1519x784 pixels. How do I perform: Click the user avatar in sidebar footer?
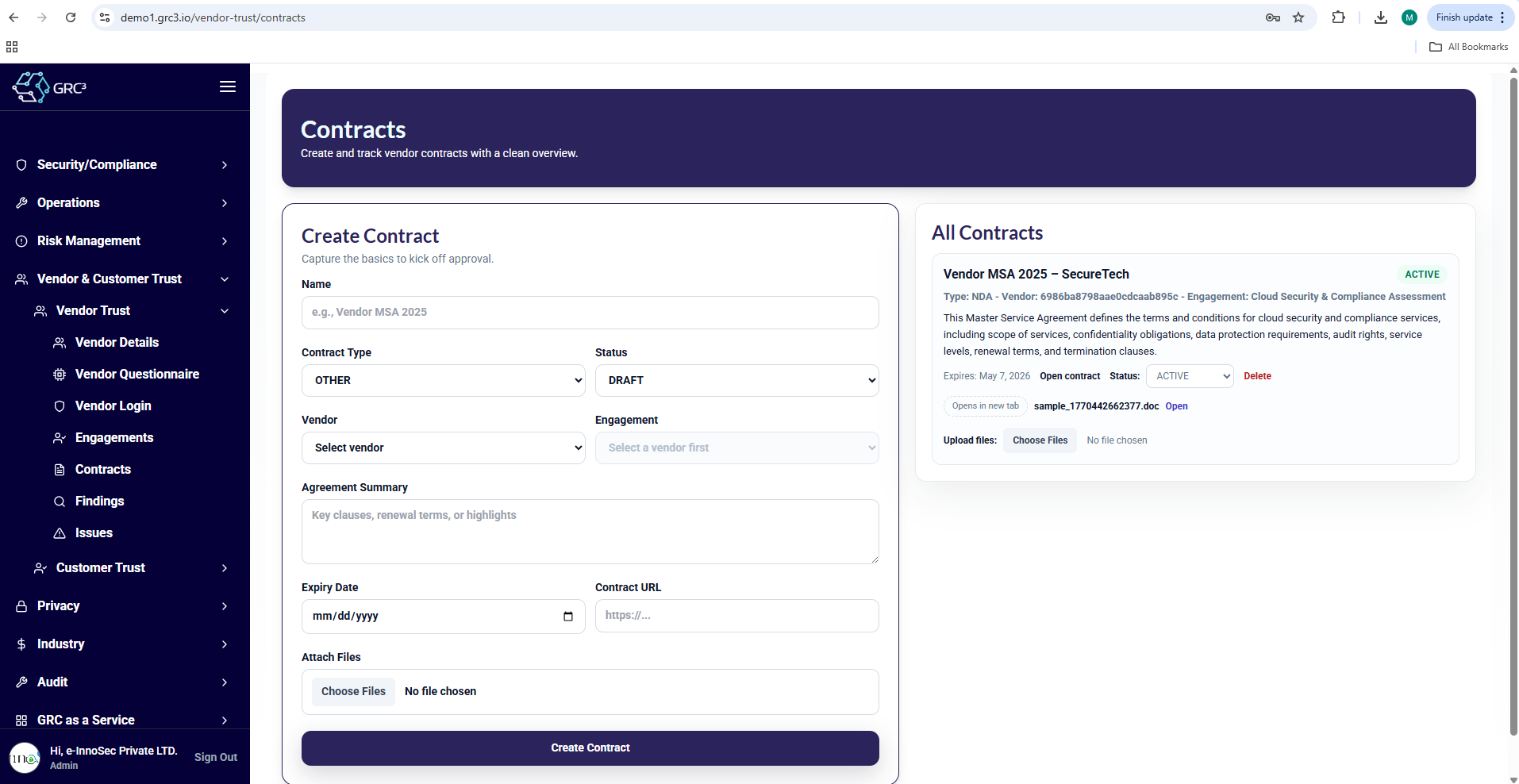coord(25,758)
